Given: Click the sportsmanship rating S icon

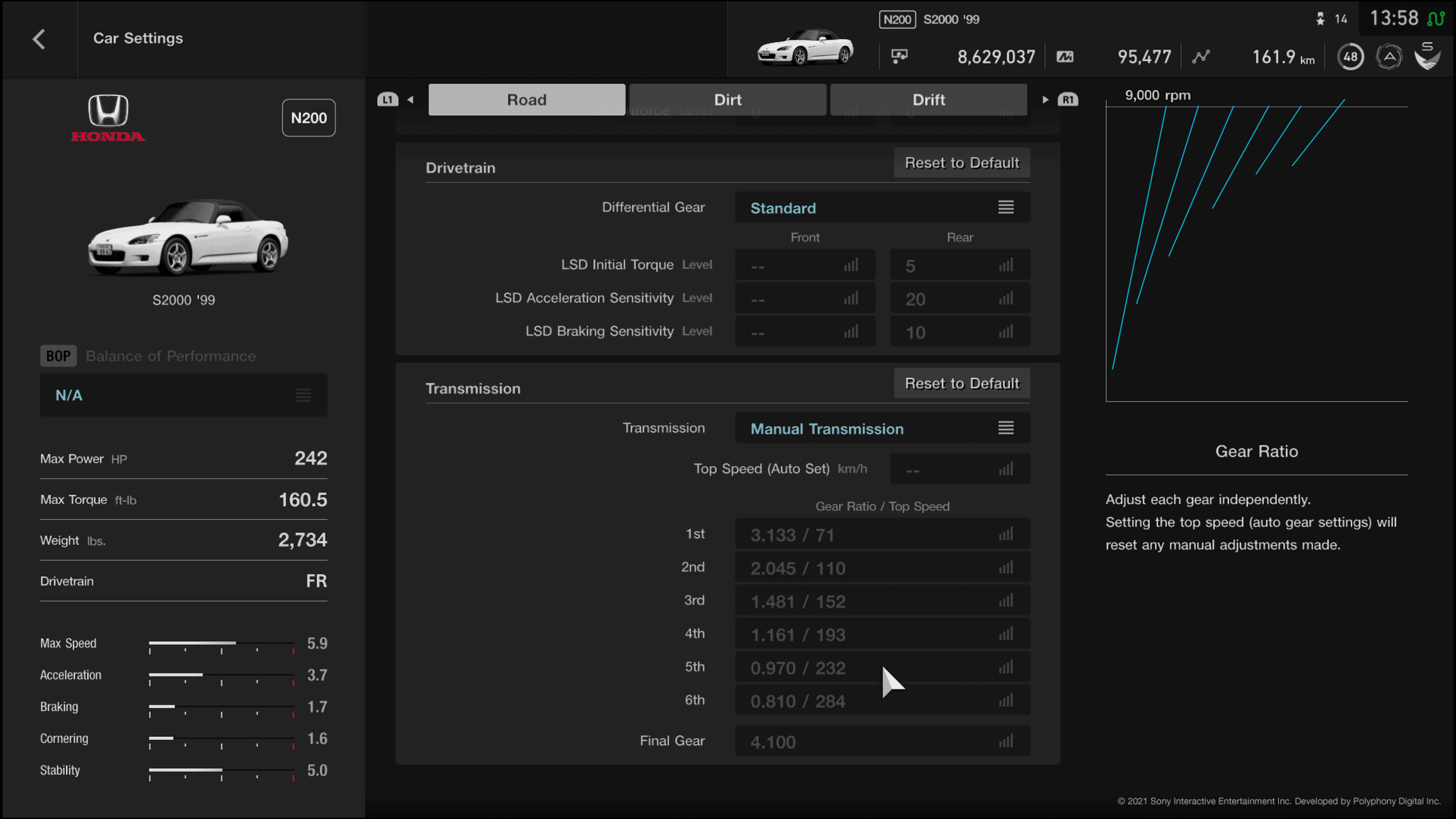Looking at the screenshot, I should (1428, 55).
